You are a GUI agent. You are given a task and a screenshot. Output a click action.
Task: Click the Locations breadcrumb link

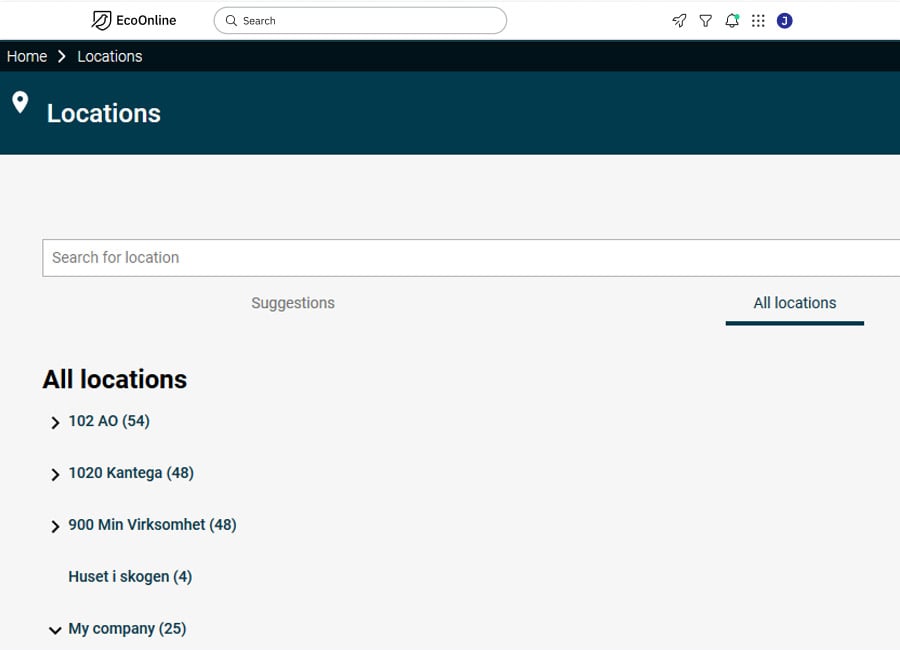click(110, 56)
